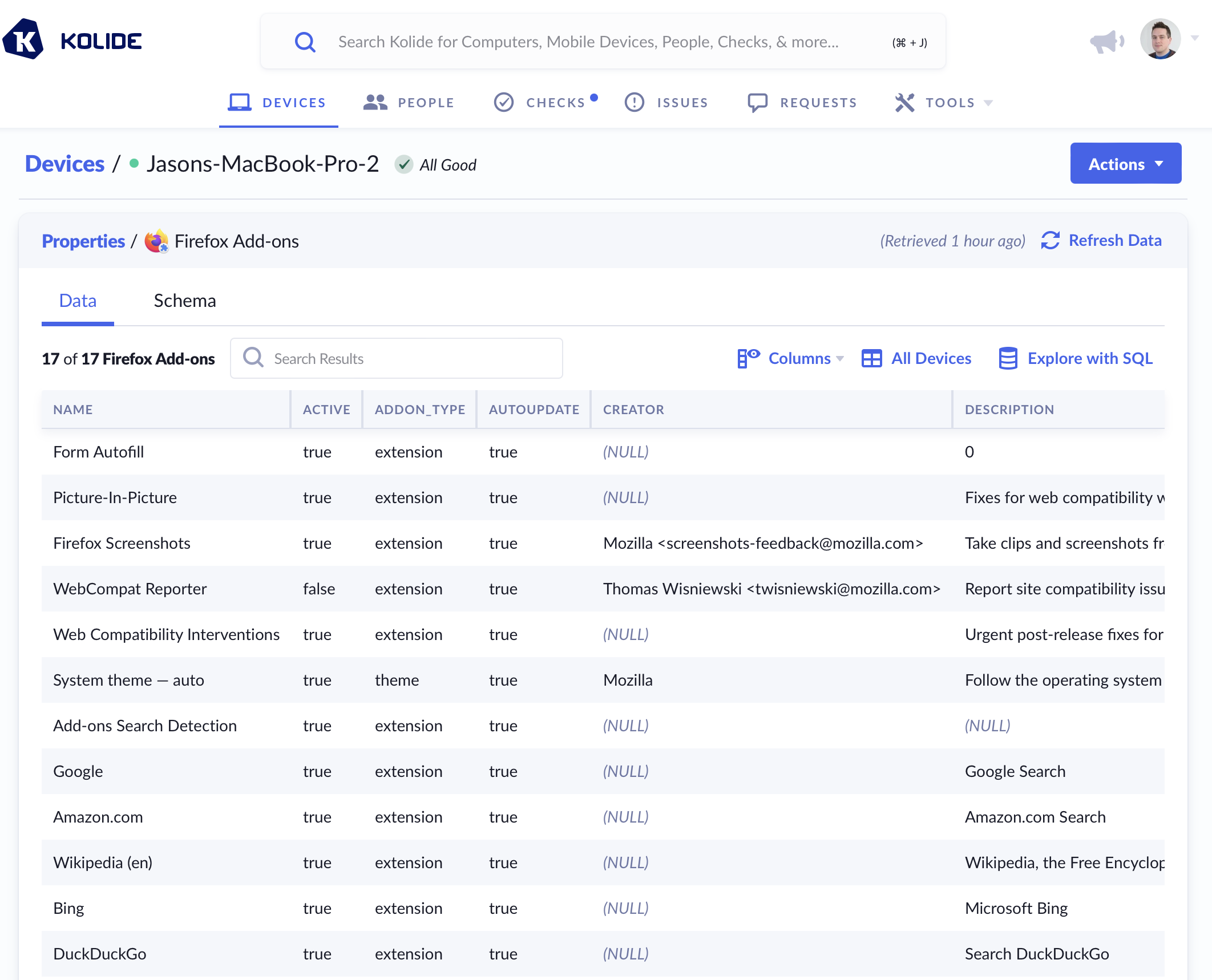This screenshot has width=1212, height=980.
Task: Switch to the Schema tab
Action: 185,301
